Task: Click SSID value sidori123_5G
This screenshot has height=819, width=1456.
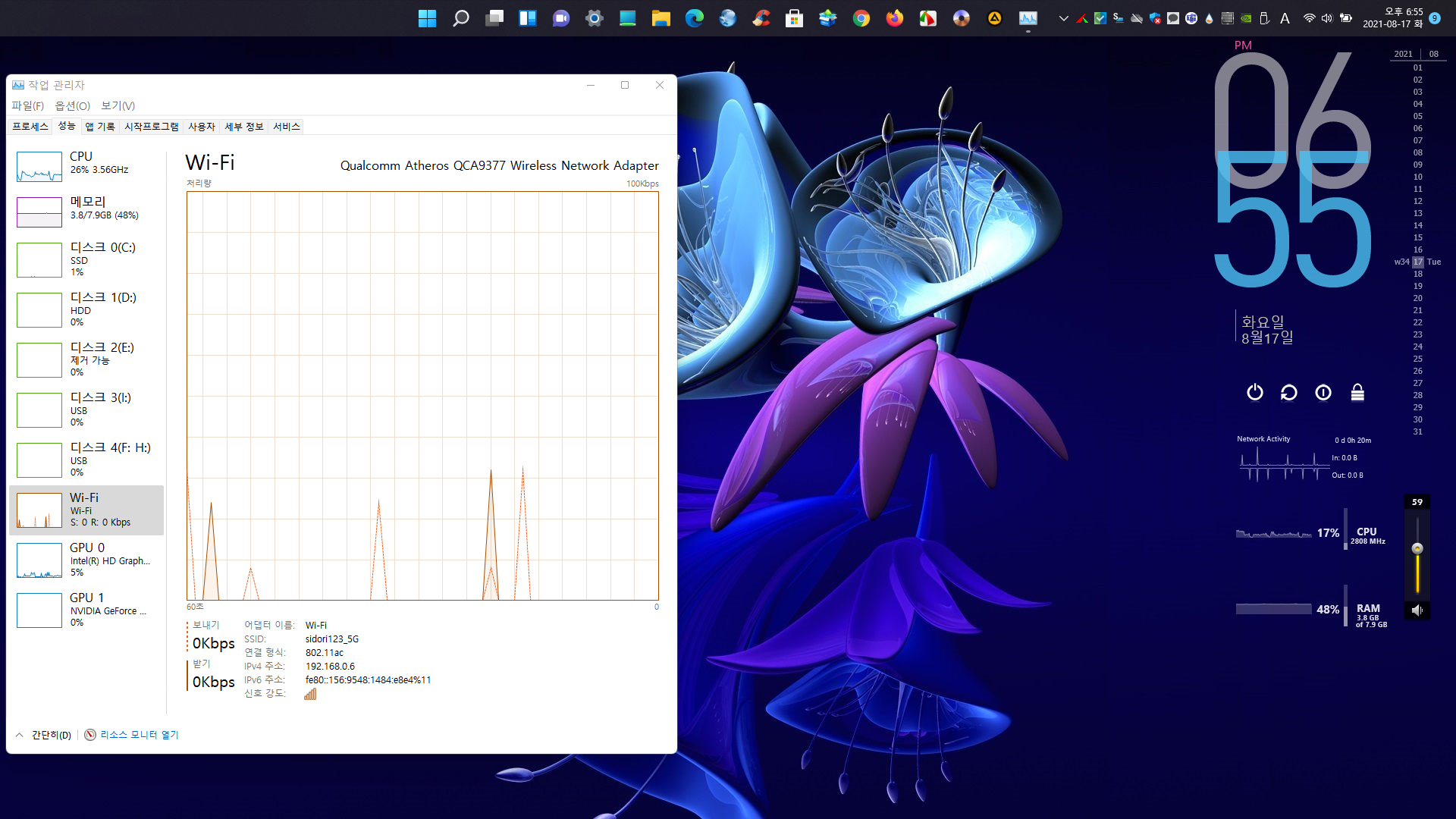Action: pos(332,639)
